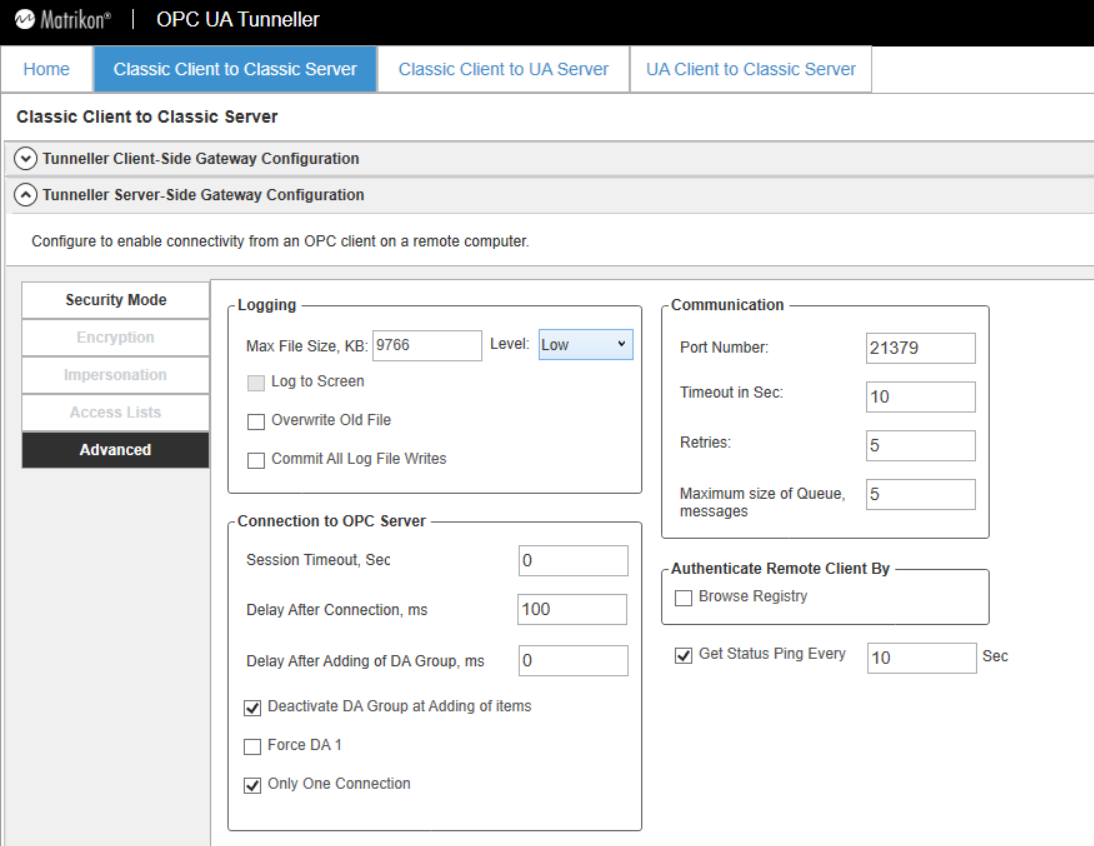This screenshot has height=846, width=1094.
Task: Click the Max File Size KB field
Action: pos(427,345)
